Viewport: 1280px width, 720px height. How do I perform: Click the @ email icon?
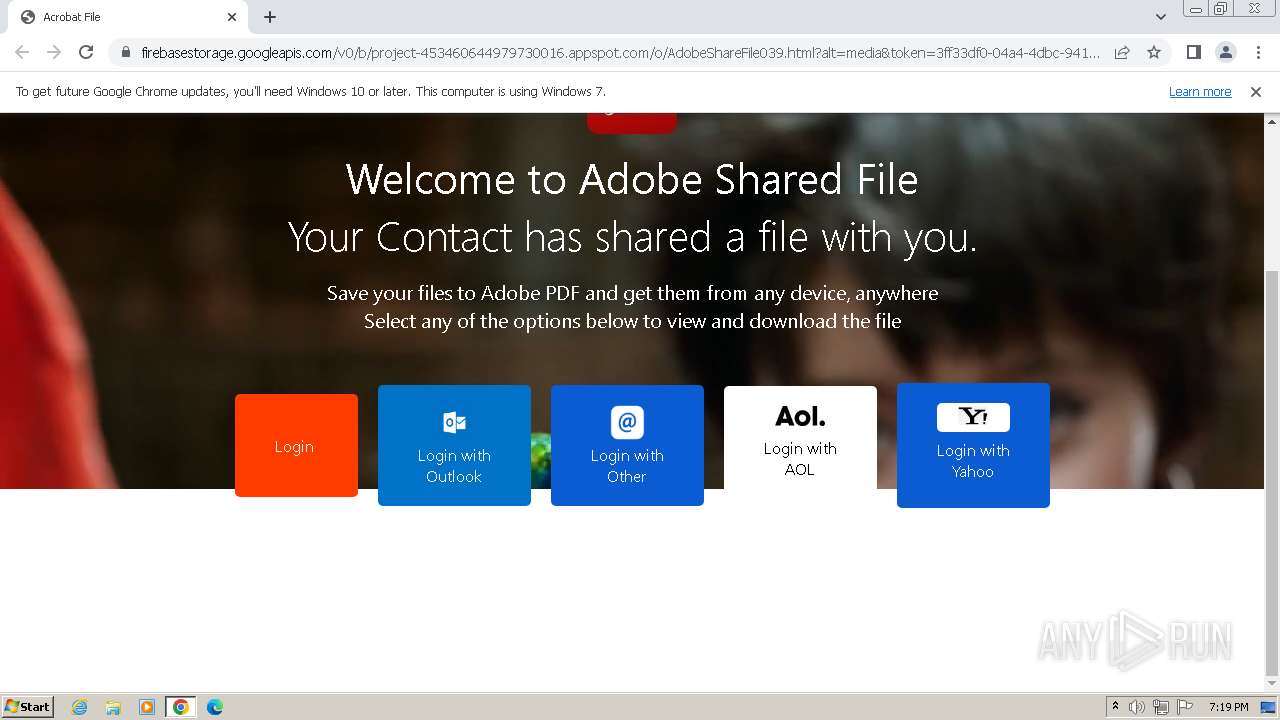pyautogui.click(x=627, y=422)
